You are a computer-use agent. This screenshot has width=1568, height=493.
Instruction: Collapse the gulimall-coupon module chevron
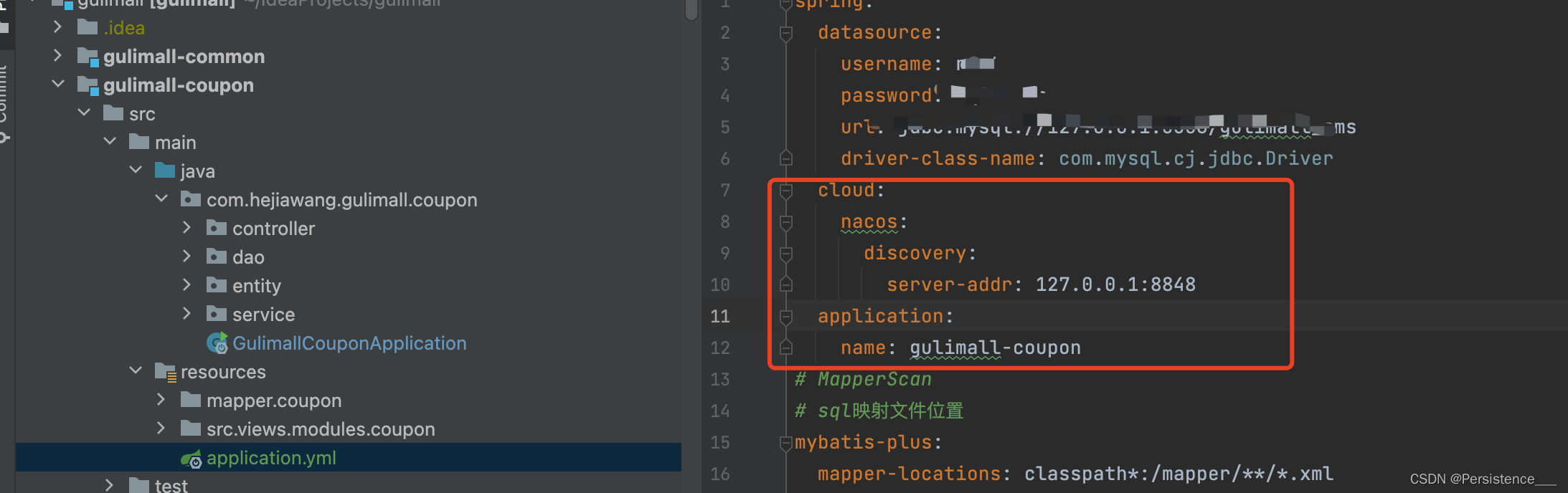58,85
